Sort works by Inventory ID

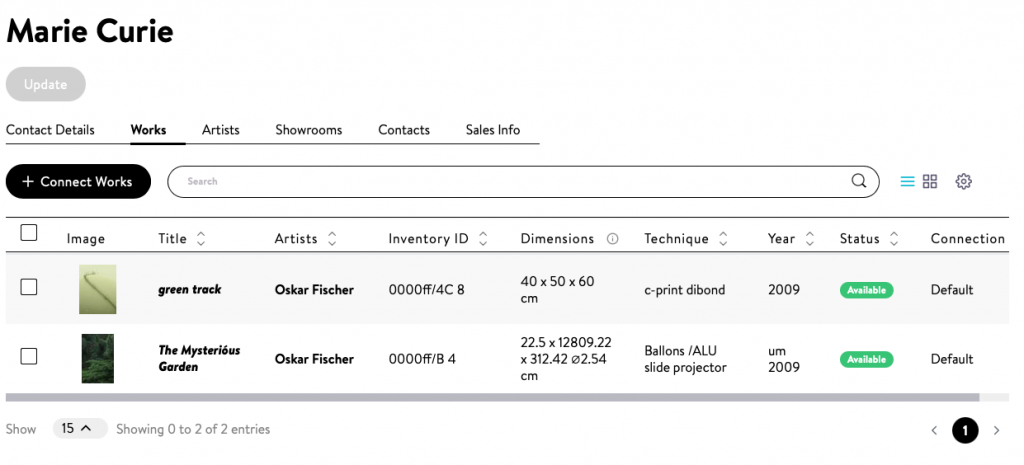click(x=483, y=239)
